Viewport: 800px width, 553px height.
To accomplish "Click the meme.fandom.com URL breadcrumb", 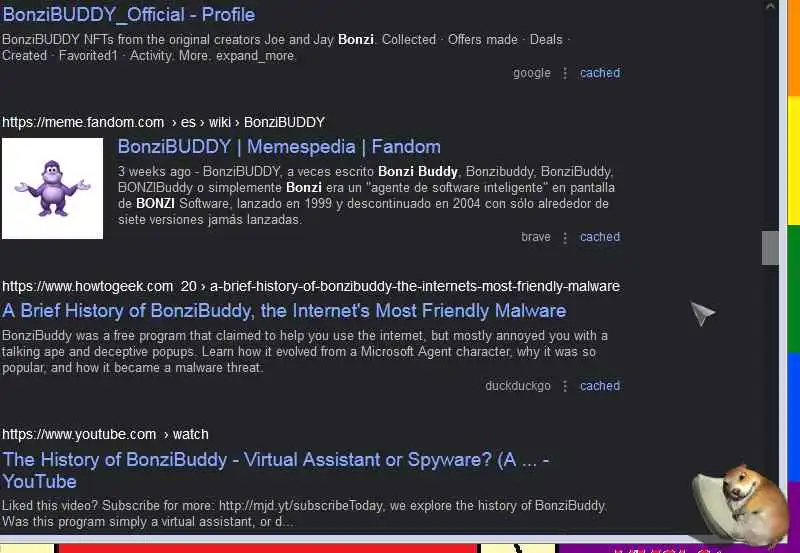I will (163, 122).
